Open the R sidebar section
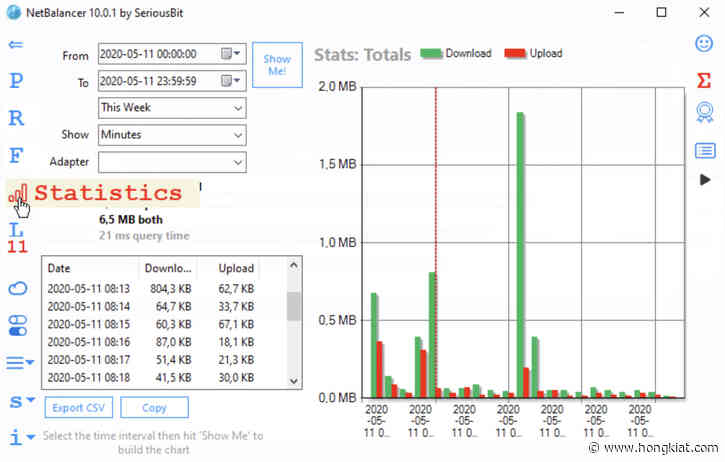Image resolution: width=725 pixels, height=462 pixels. (x=16, y=118)
